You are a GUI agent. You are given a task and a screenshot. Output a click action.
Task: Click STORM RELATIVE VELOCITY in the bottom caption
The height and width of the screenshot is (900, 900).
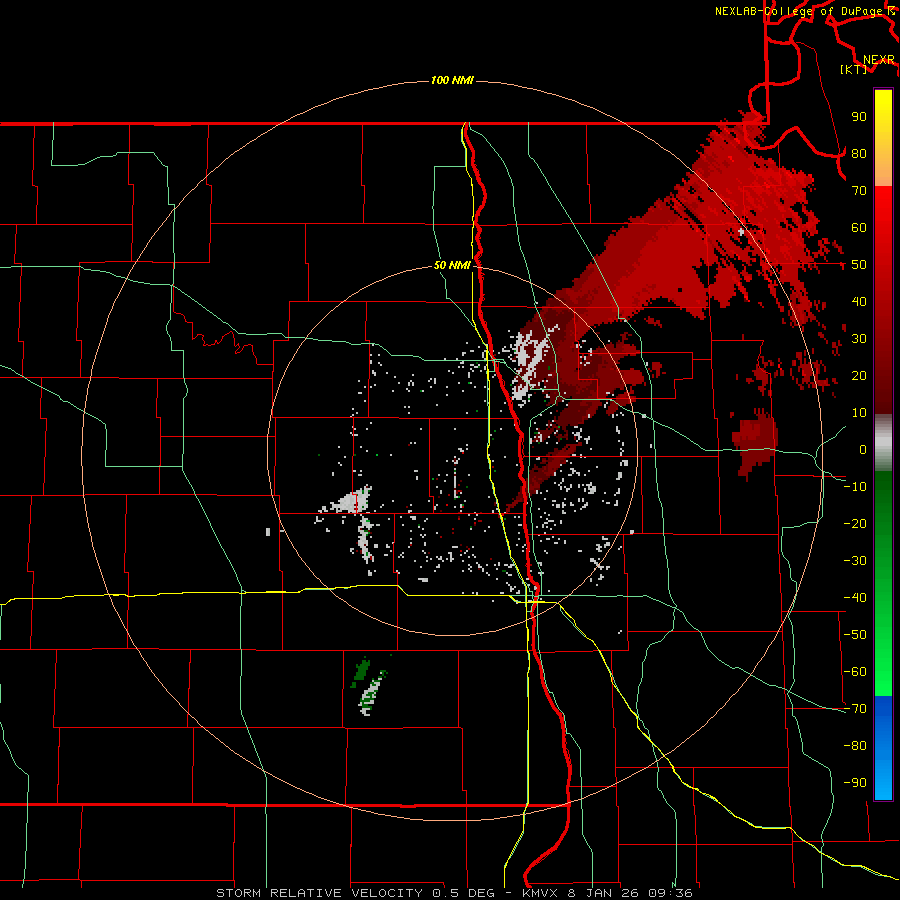point(319,893)
